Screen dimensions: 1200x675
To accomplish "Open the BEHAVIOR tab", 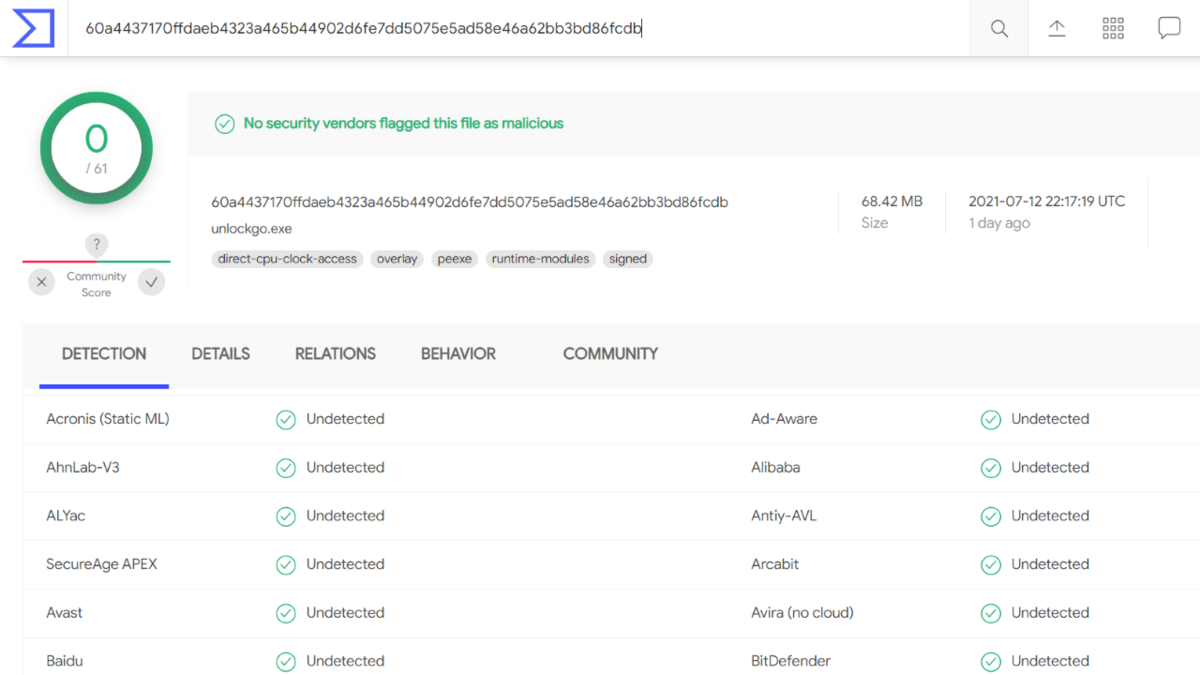I will pyautogui.click(x=458, y=353).
